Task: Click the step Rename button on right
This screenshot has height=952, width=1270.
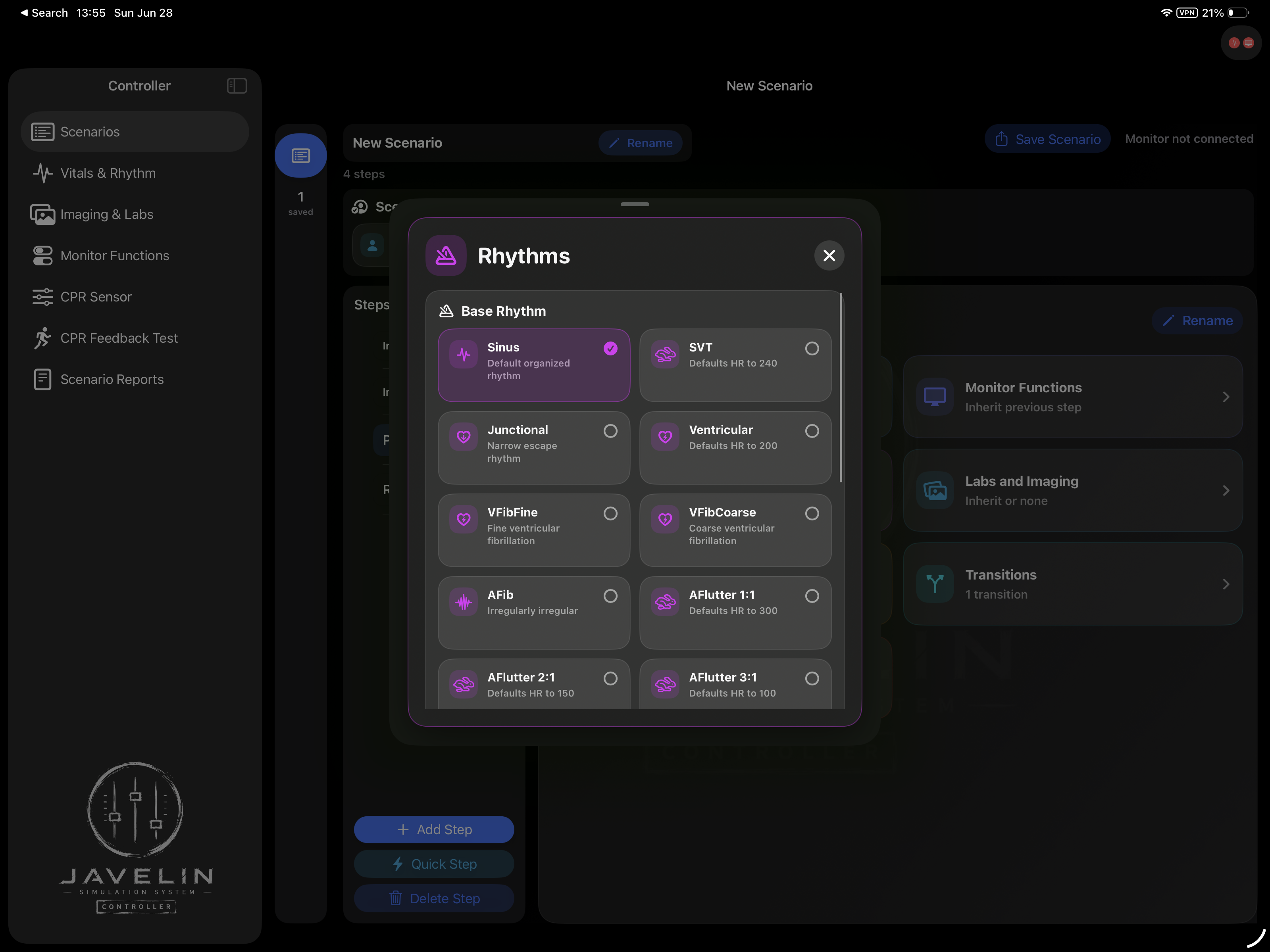Action: (1197, 320)
